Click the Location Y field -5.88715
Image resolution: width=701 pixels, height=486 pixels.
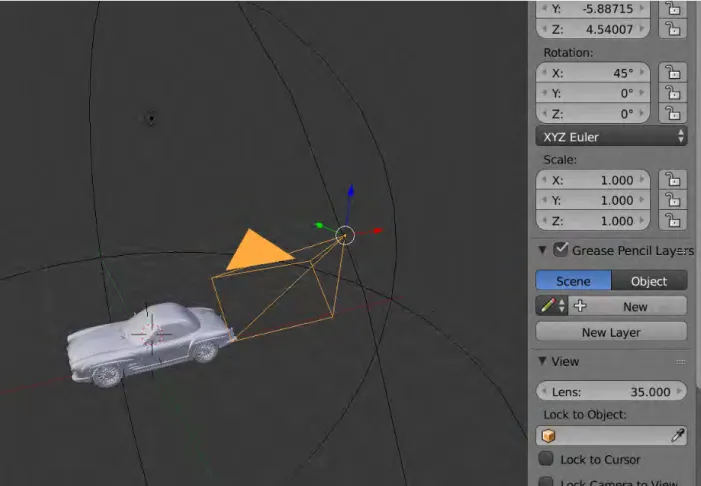click(x=593, y=9)
